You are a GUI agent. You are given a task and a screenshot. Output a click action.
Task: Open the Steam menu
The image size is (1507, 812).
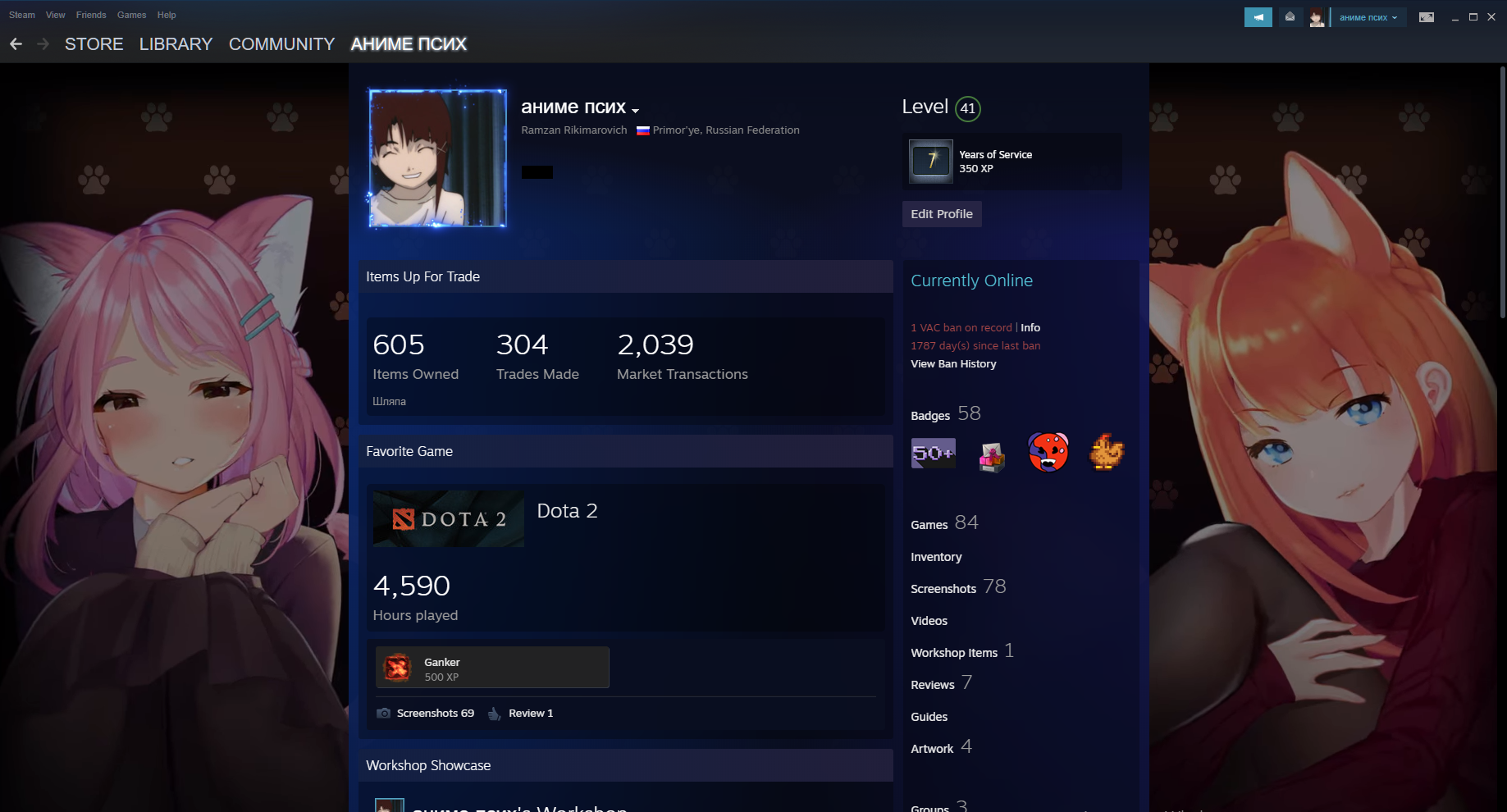pos(22,15)
